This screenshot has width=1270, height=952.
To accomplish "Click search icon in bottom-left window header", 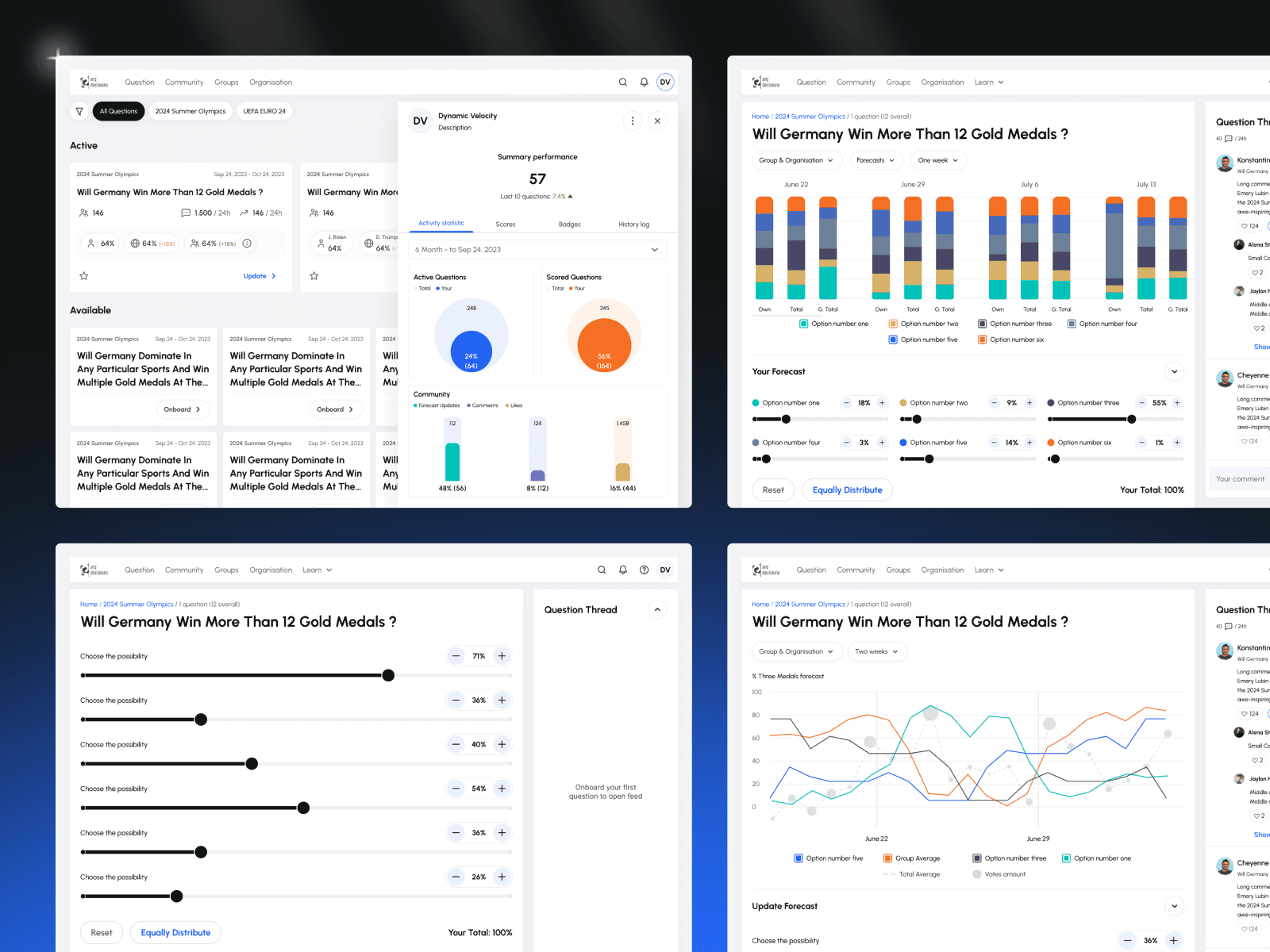I will (x=602, y=570).
